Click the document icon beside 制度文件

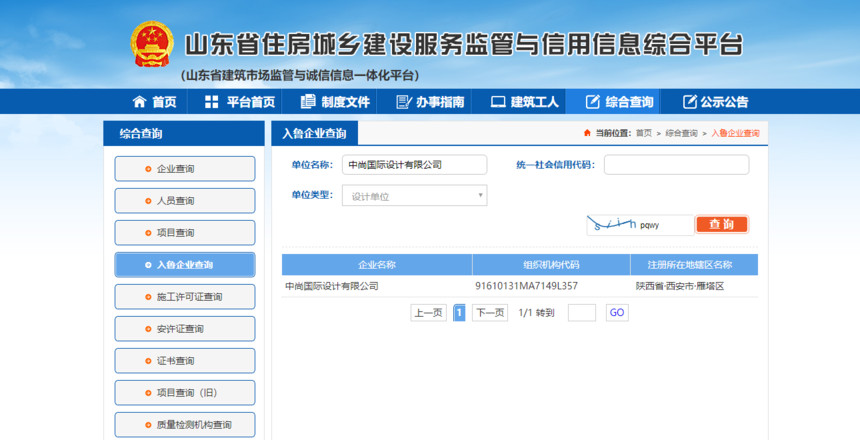point(307,102)
